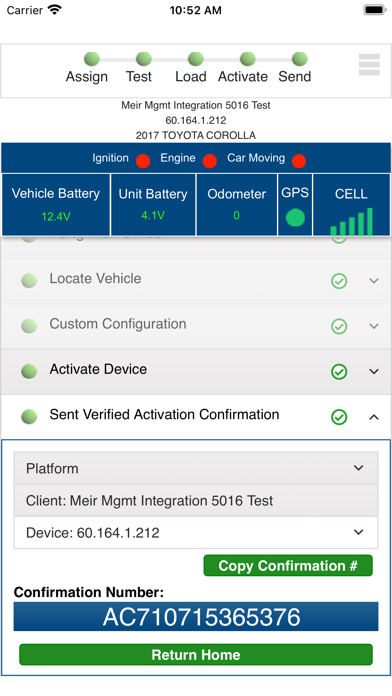Screen dimensions: 392x696
Task: Click Sent Verified Activation checkmark icon
Action: point(339,417)
